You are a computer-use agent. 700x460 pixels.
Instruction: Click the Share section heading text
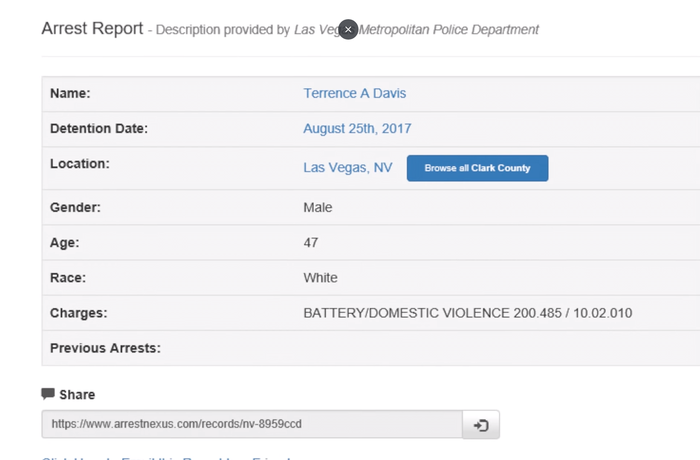point(77,395)
